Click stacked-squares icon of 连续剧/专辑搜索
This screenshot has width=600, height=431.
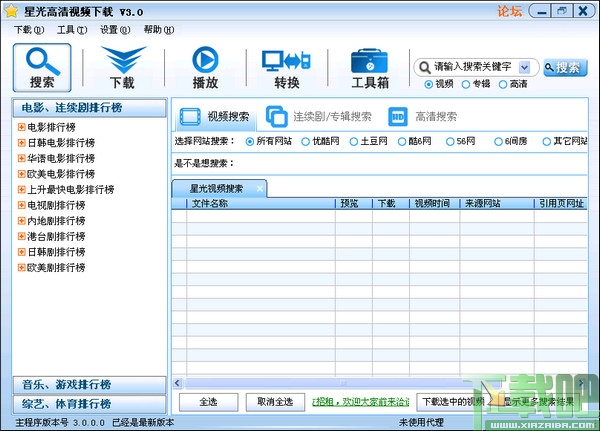[x=276, y=116]
